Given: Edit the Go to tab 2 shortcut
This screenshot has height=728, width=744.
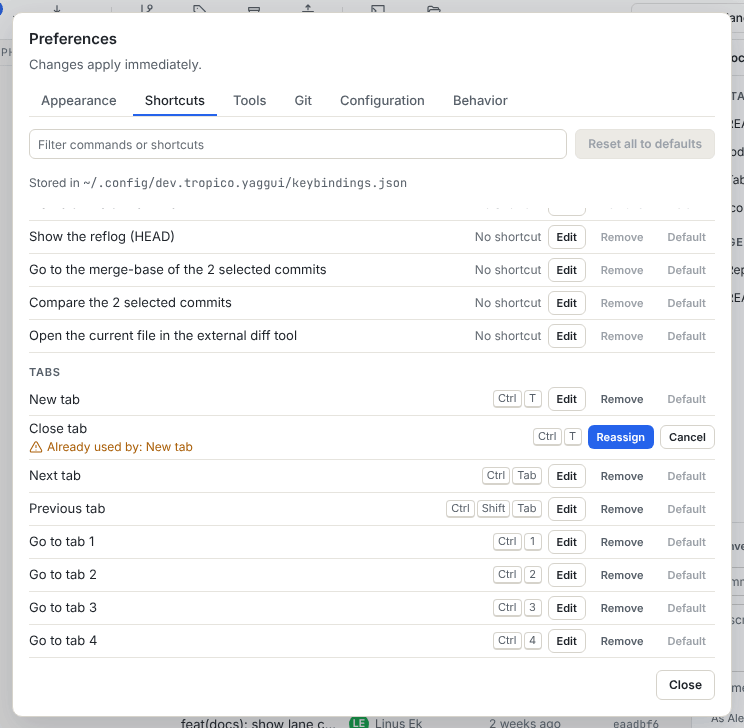Looking at the screenshot, I should (567, 575).
